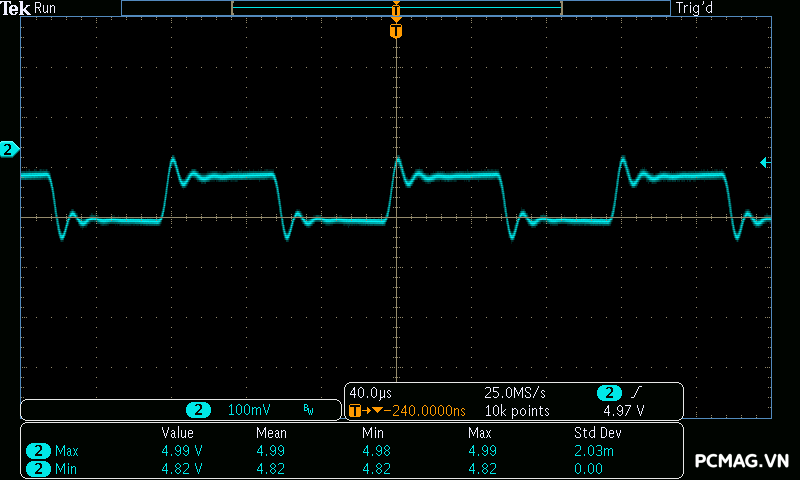Click the Run acquisition status label
This screenshot has width=800, height=480.
(46, 8)
